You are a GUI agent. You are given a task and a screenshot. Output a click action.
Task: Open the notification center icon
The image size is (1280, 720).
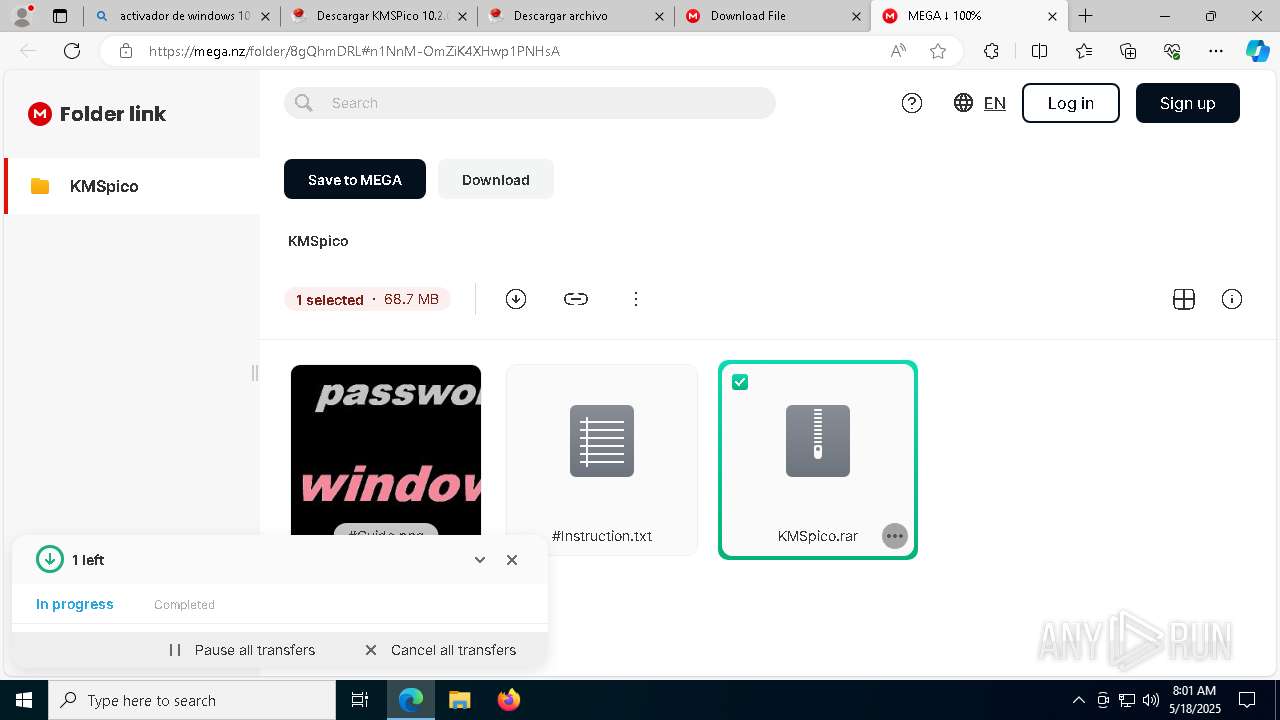pyautogui.click(x=1247, y=700)
